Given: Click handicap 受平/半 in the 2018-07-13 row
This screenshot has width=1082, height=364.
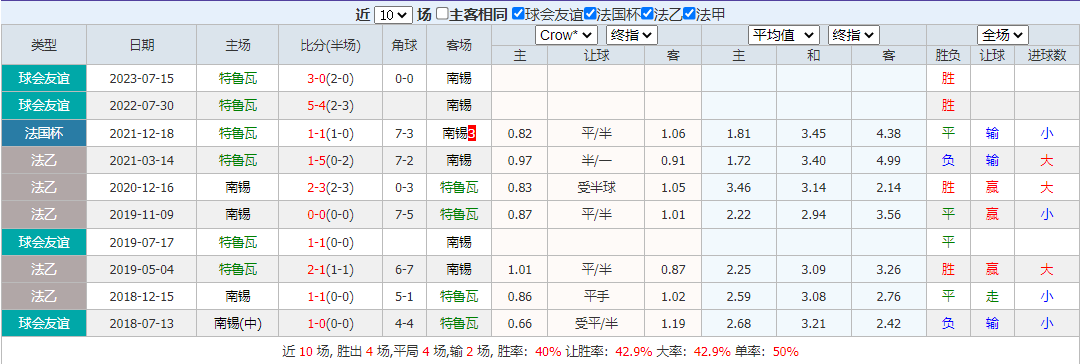Looking at the screenshot, I should (x=596, y=323).
